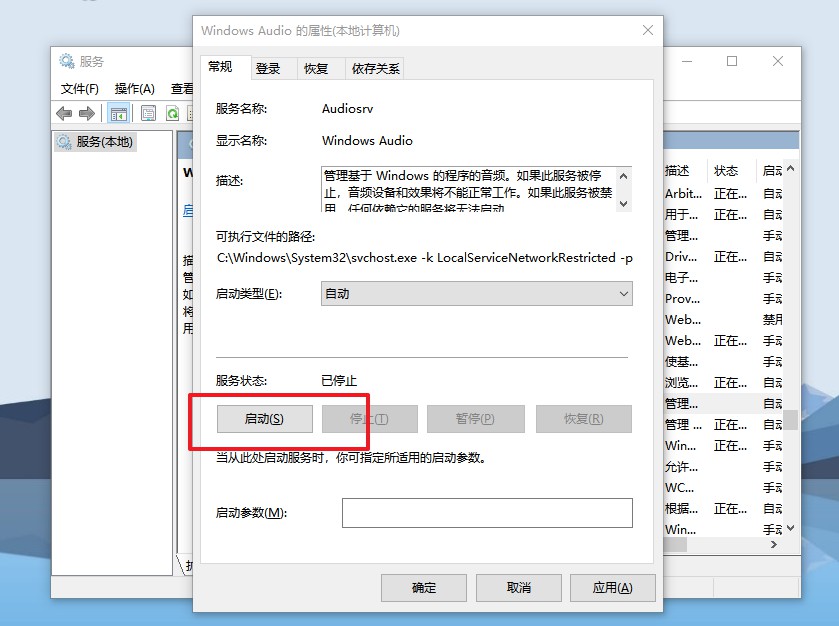Click horizontal scrollbar right arrow in Services
The image size is (839, 626).
coord(774,545)
